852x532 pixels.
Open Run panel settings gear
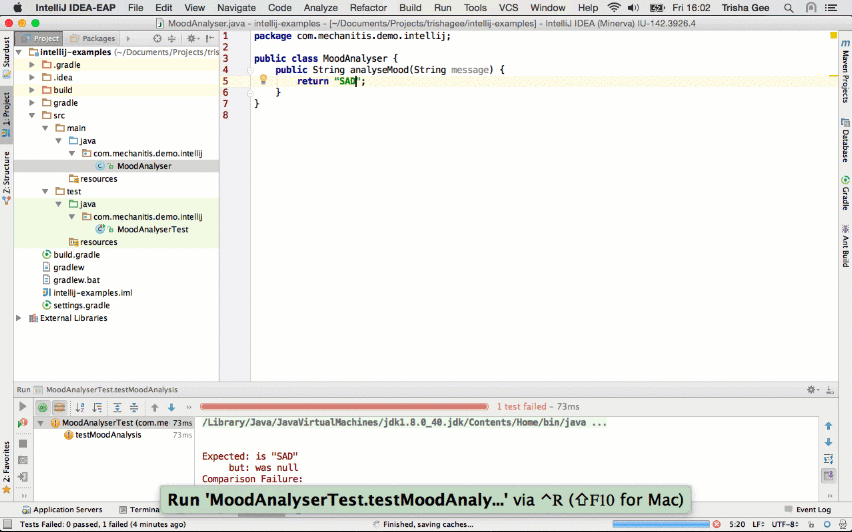pos(811,390)
